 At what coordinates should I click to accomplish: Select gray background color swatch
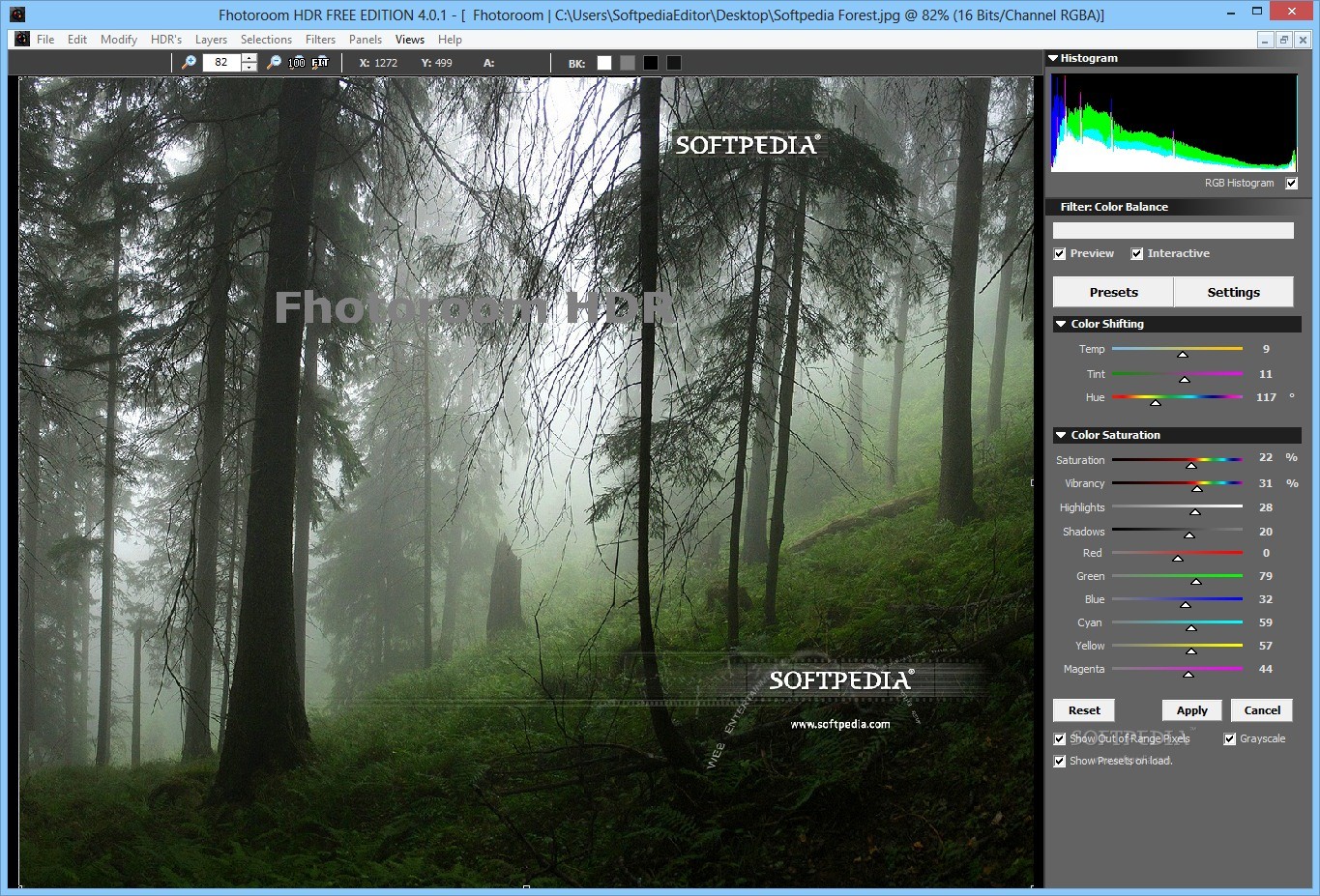628,63
